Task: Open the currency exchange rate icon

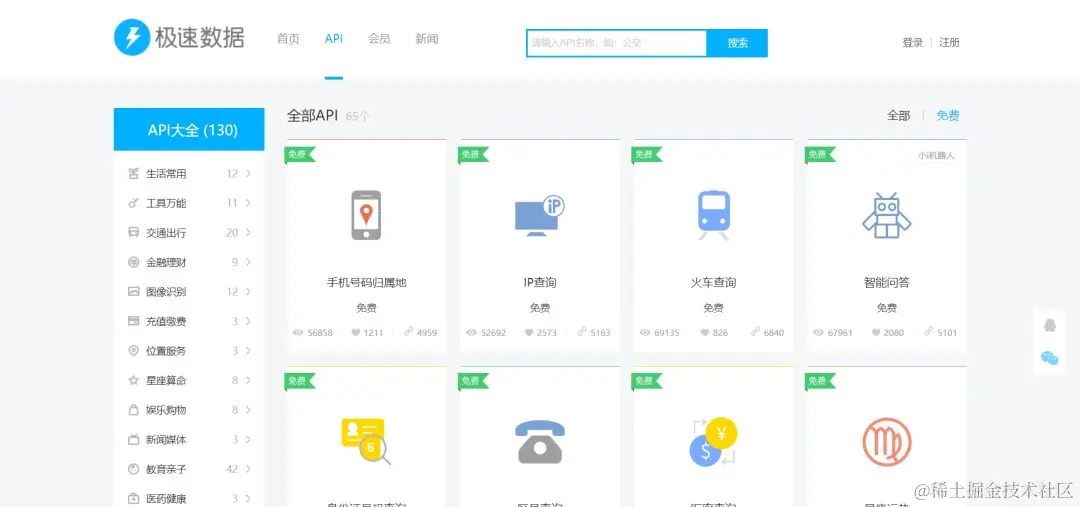Action: pos(713,441)
